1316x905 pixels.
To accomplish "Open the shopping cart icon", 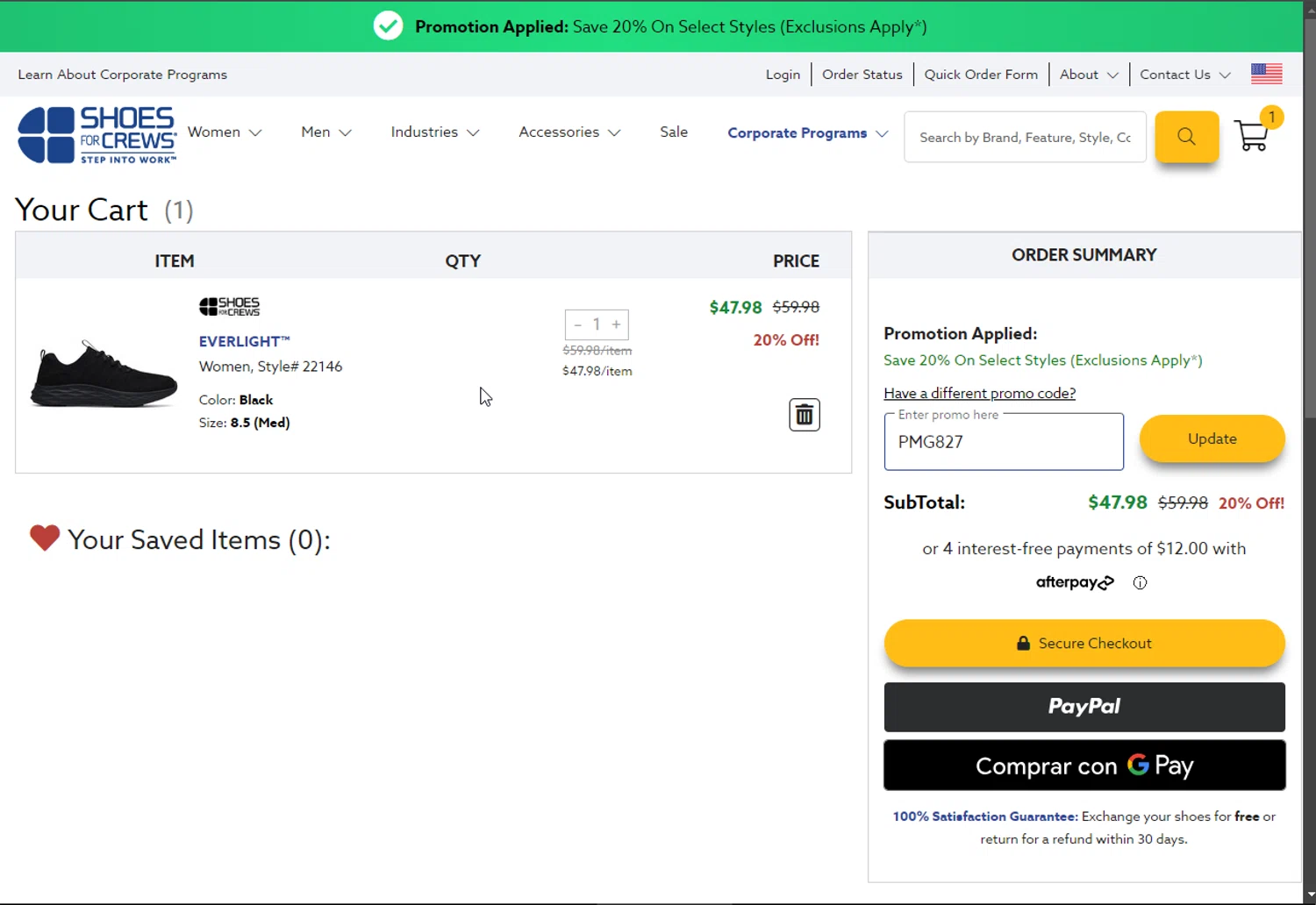I will click(x=1253, y=135).
